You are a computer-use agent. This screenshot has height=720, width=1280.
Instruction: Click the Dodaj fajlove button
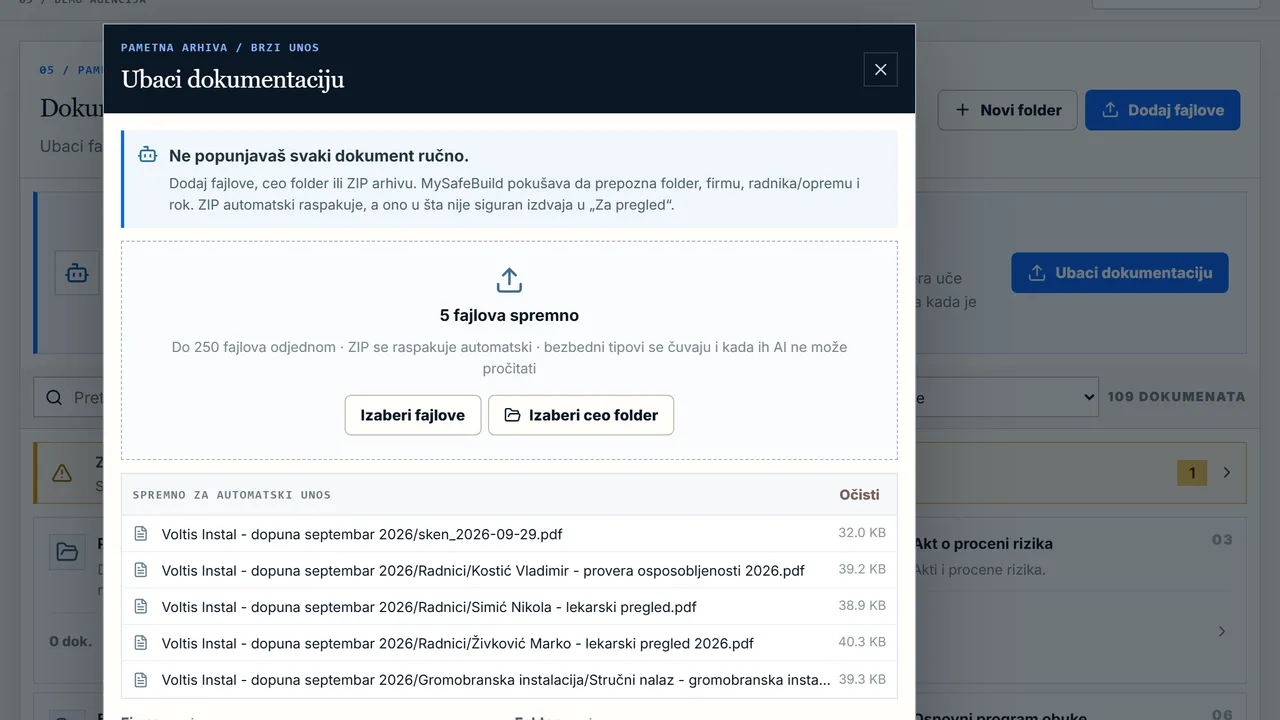click(1162, 110)
